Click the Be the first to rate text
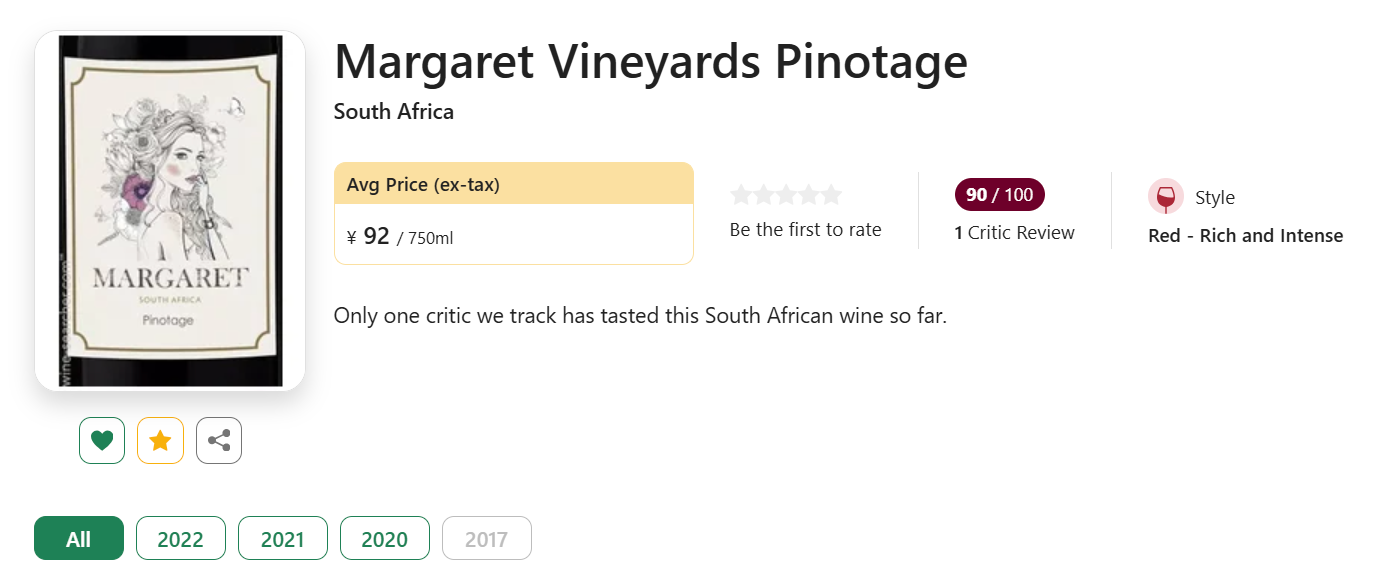1390x570 pixels. (x=806, y=230)
